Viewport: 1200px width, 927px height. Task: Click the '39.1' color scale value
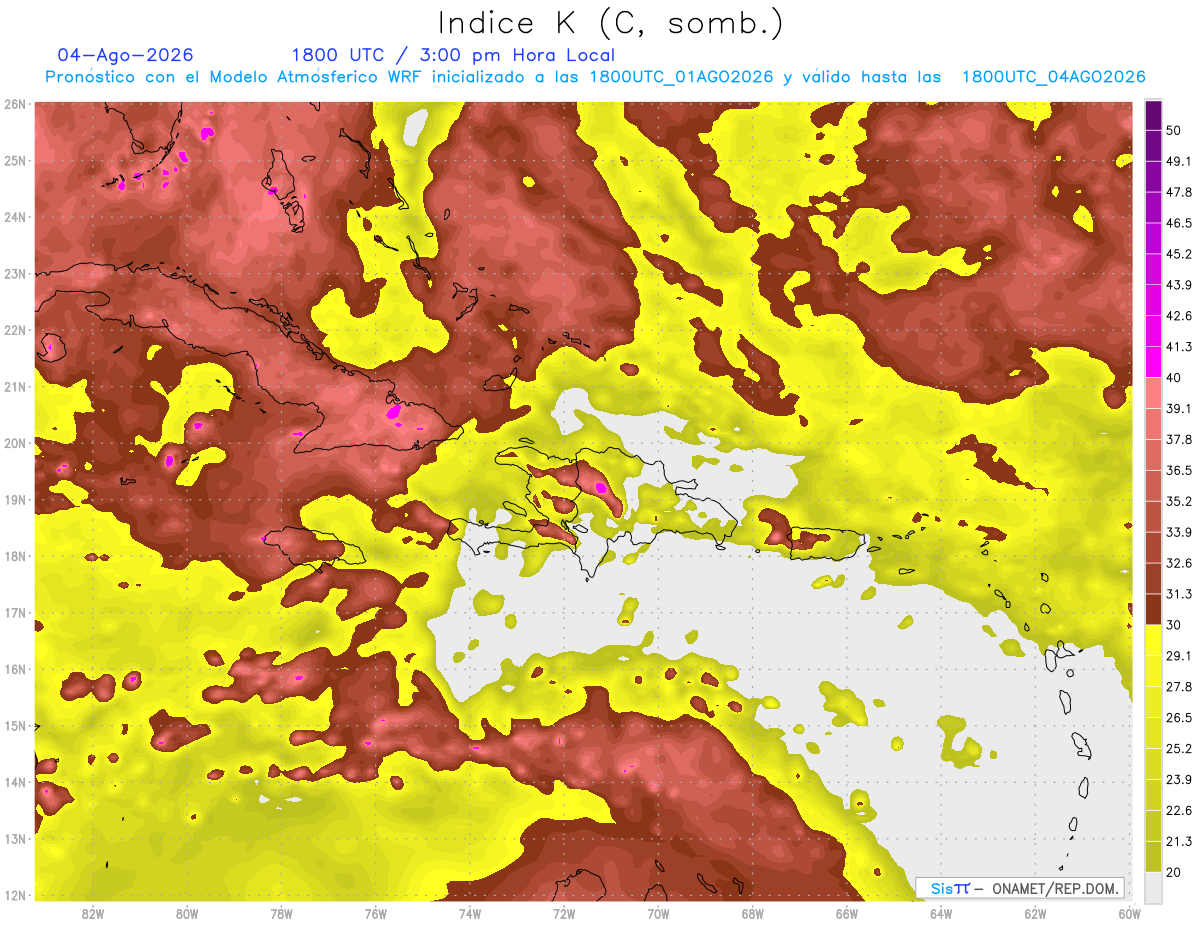click(x=1179, y=408)
